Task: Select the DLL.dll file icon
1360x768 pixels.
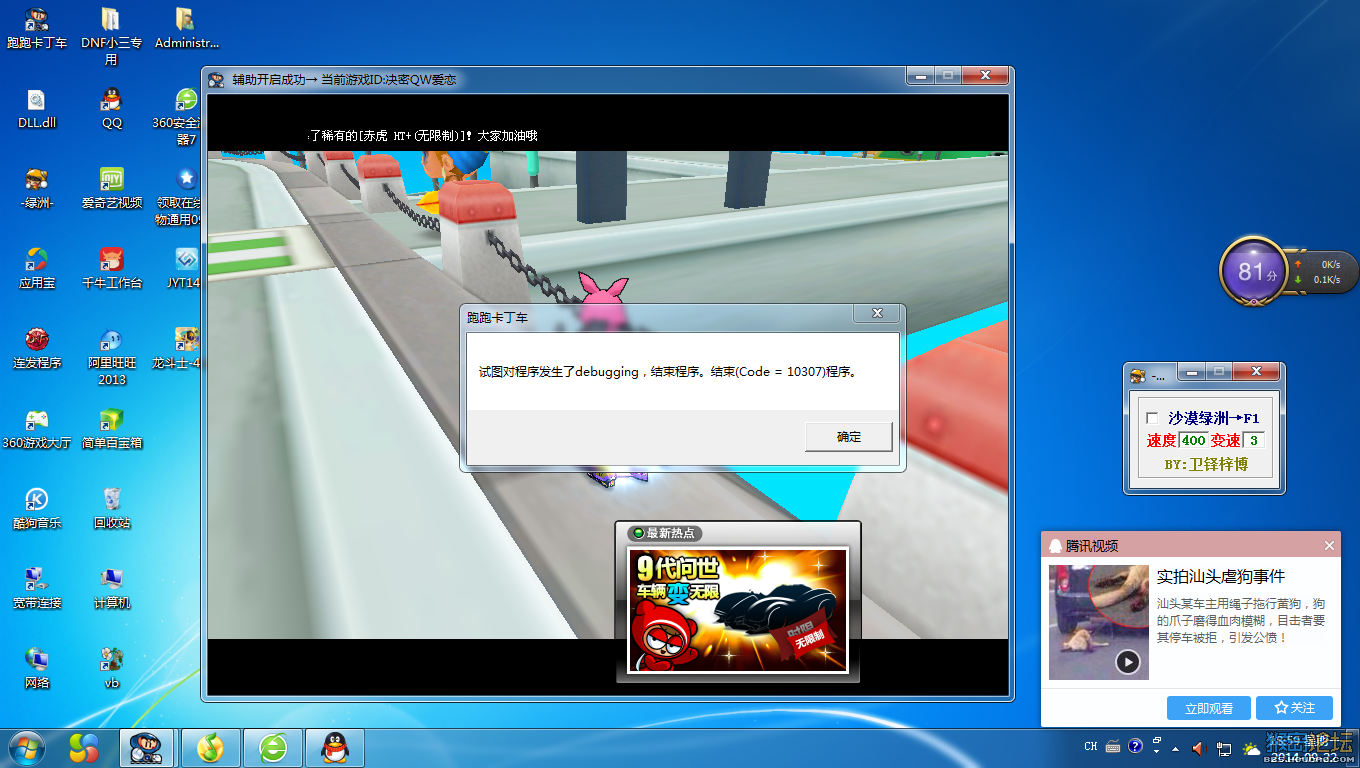Action: [37, 108]
